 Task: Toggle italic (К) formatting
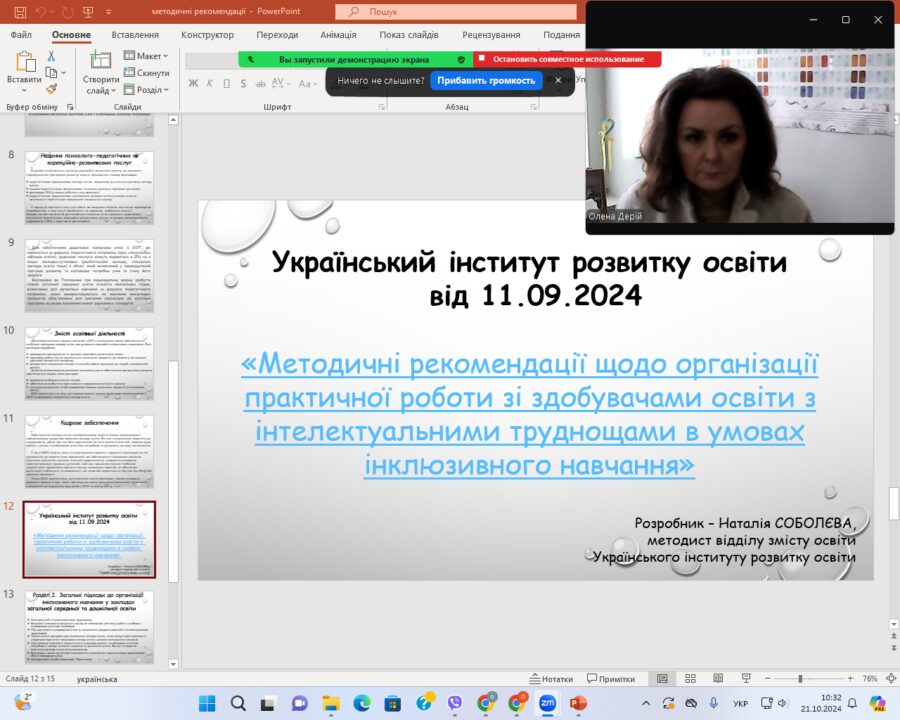click(210, 83)
